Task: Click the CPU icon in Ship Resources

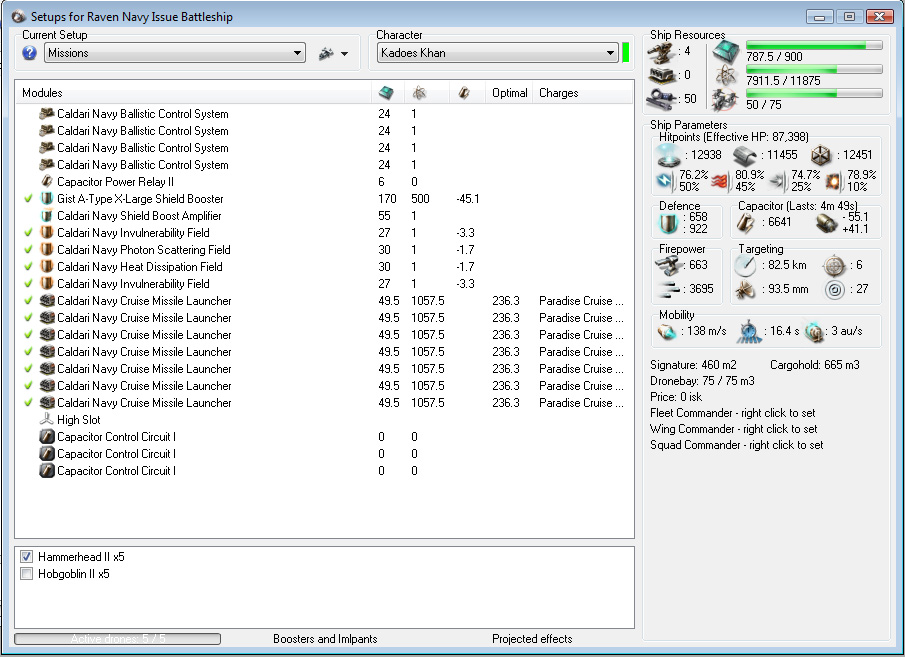Action: click(x=726, y=51)
